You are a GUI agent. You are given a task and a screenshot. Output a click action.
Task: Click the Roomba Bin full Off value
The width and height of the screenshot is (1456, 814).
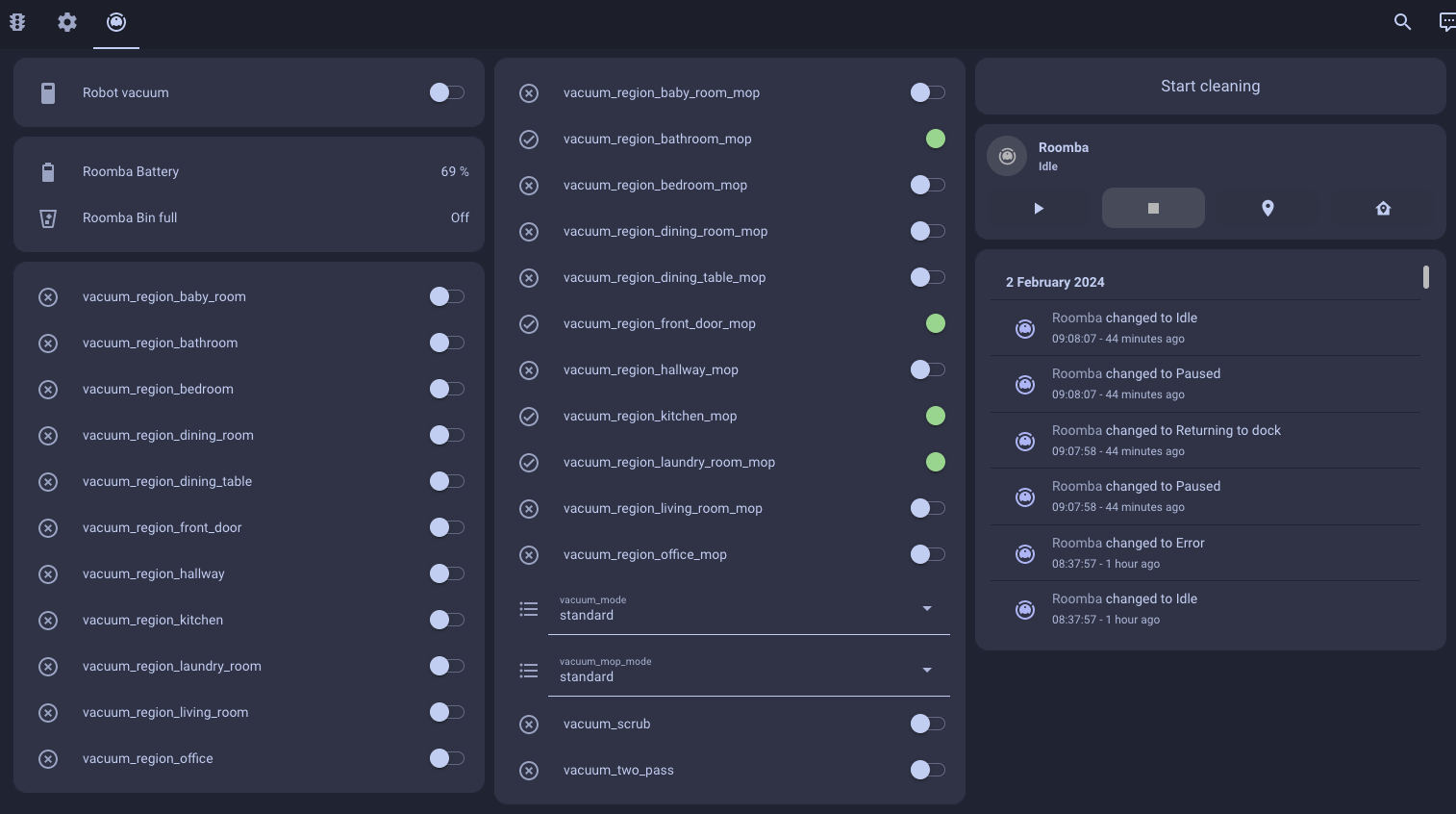[460, 217]
